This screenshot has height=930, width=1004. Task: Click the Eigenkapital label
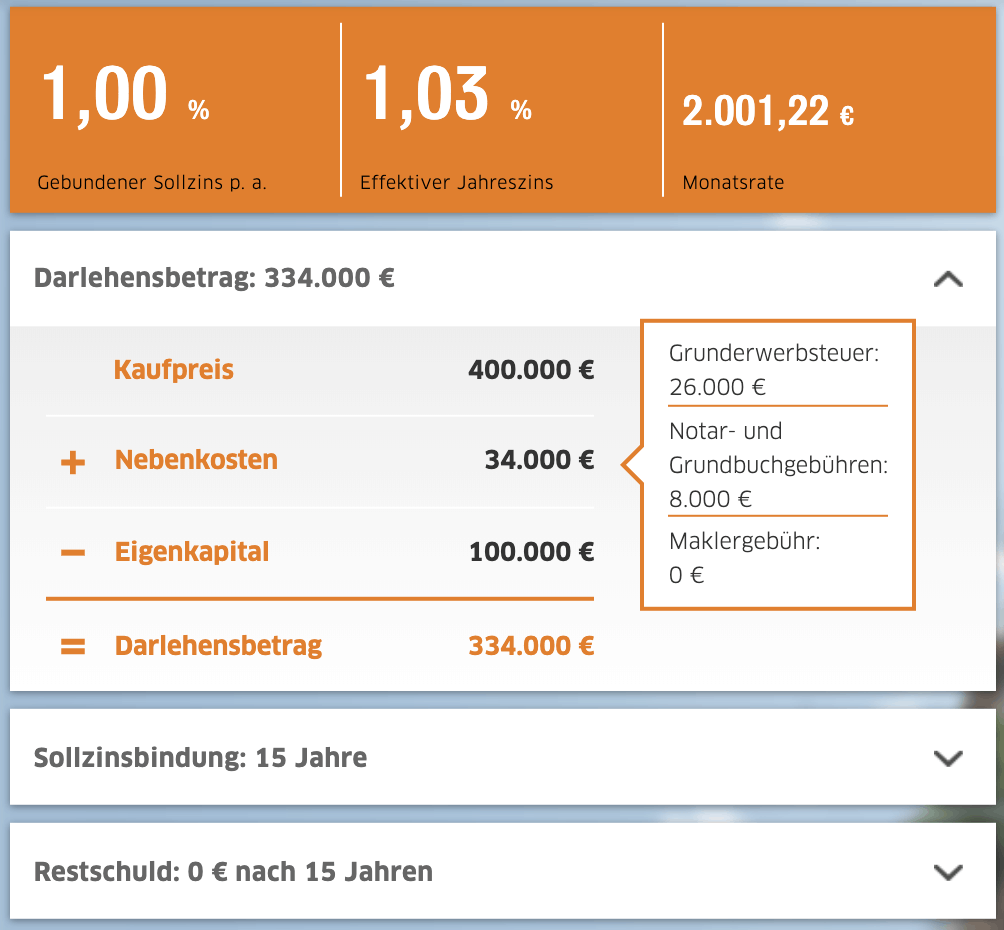[x=192, y=552]
